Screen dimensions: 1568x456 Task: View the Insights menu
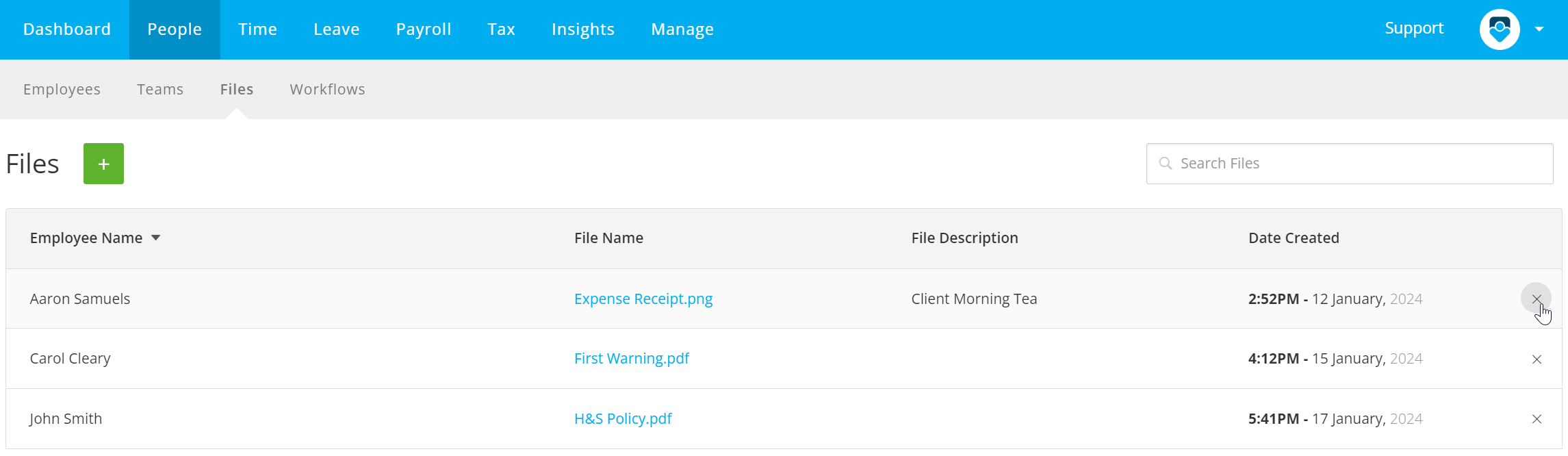583,29
